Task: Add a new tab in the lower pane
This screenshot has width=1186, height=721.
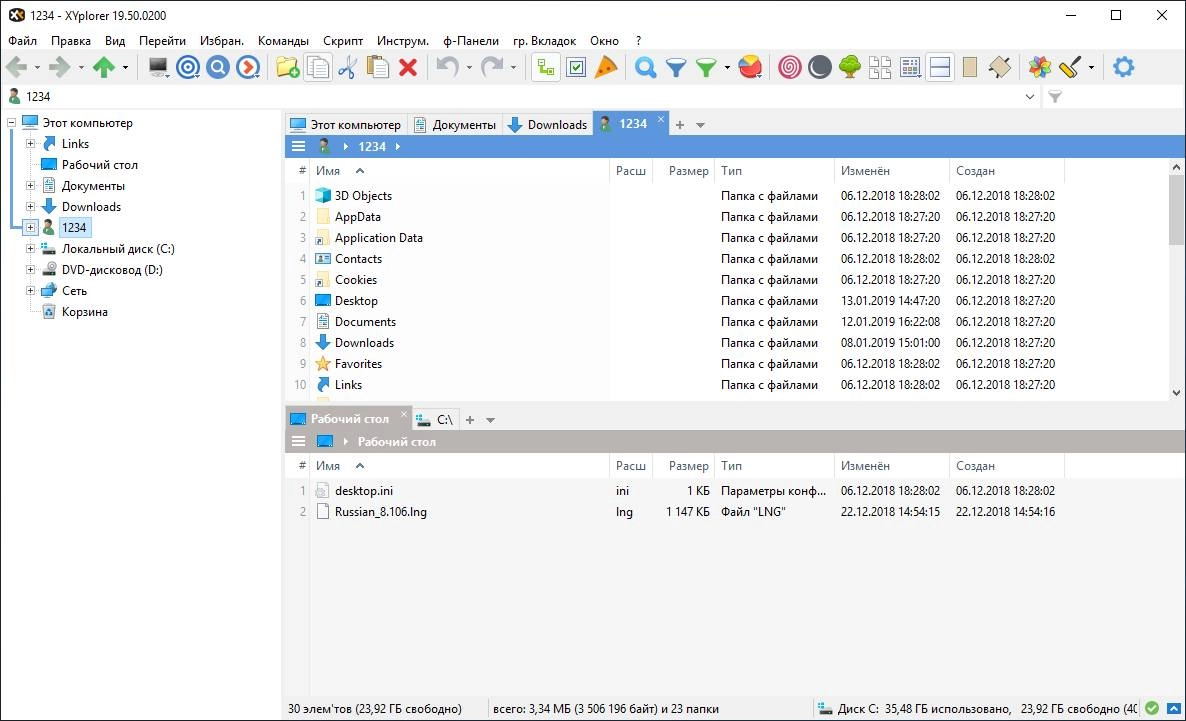Action: (x=470, y=420)
